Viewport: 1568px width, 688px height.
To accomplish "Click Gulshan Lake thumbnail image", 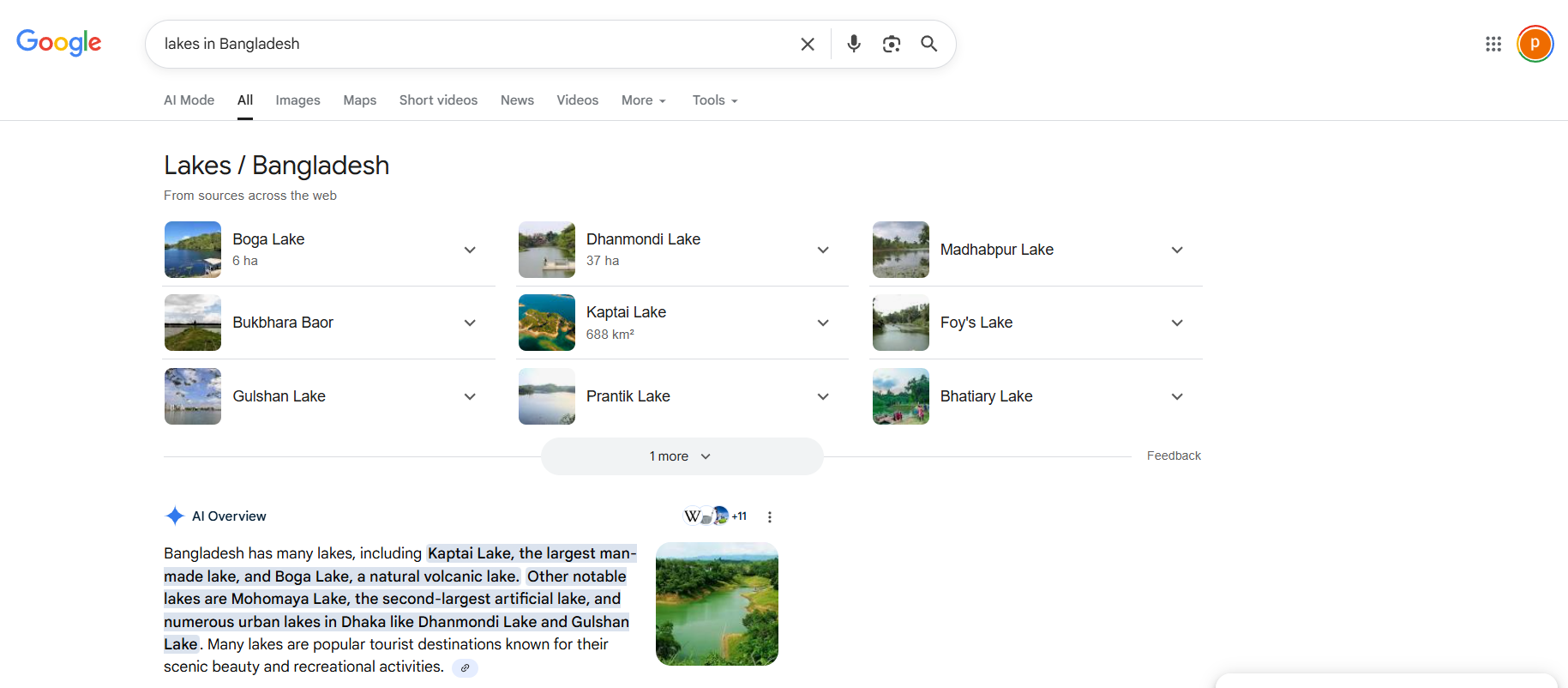I will pyautogui.click(x=193, y=396).
